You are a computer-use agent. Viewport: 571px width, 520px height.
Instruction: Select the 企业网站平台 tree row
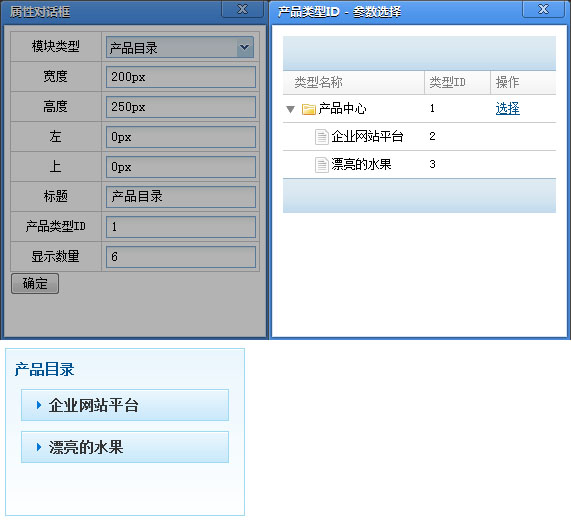pyautogui.click(x=419, y=137)
